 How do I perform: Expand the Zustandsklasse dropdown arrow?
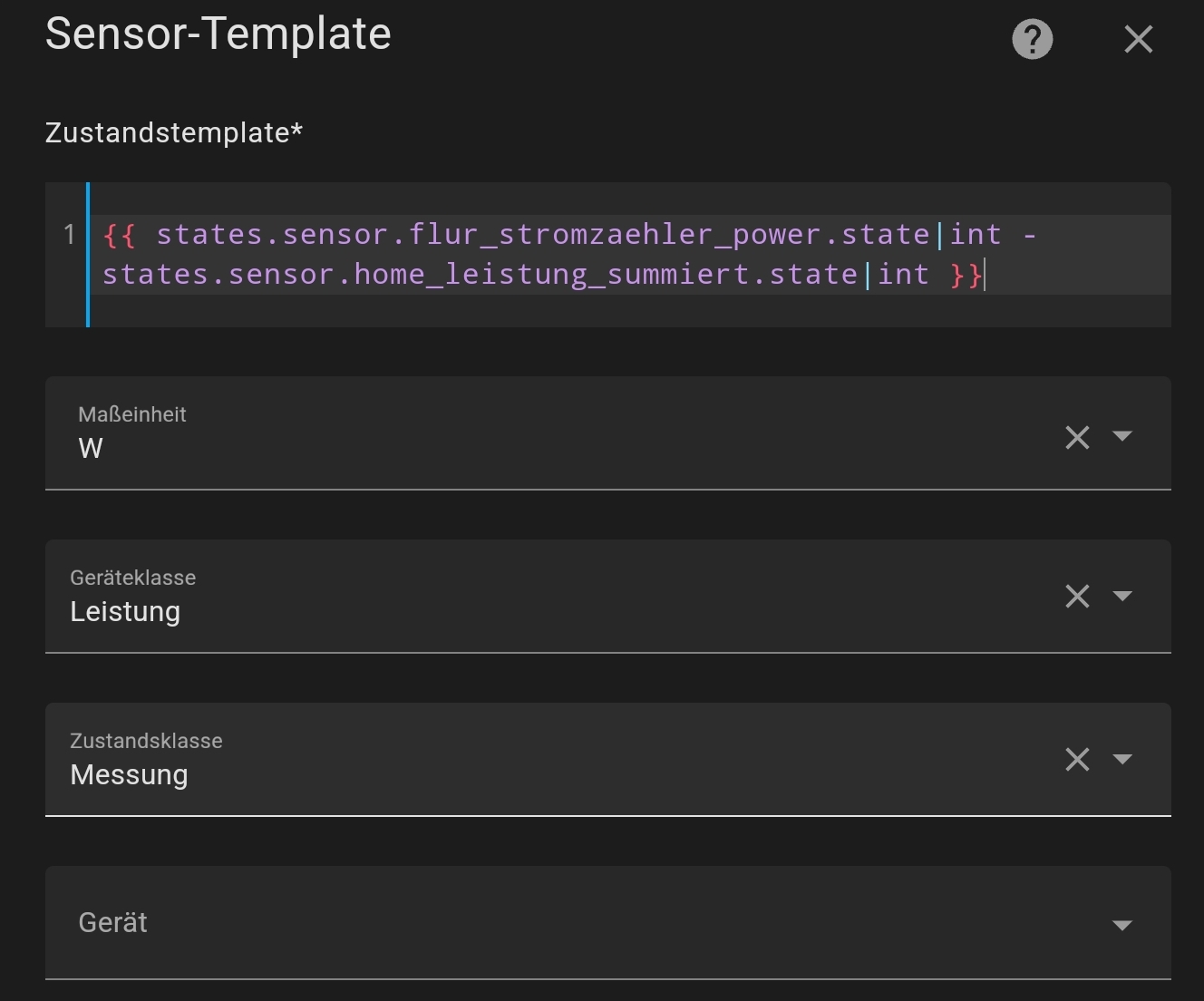[x=1122, y=759]
